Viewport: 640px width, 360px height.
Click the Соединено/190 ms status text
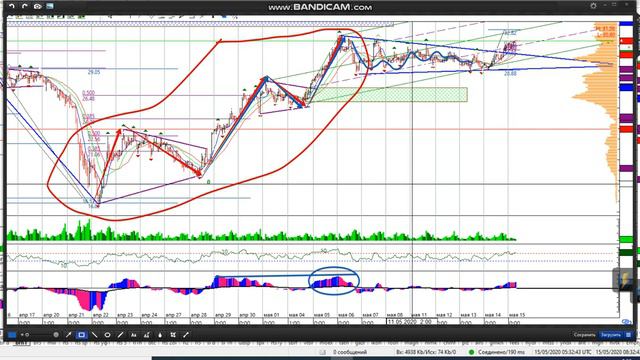click(x=502, y=352)
